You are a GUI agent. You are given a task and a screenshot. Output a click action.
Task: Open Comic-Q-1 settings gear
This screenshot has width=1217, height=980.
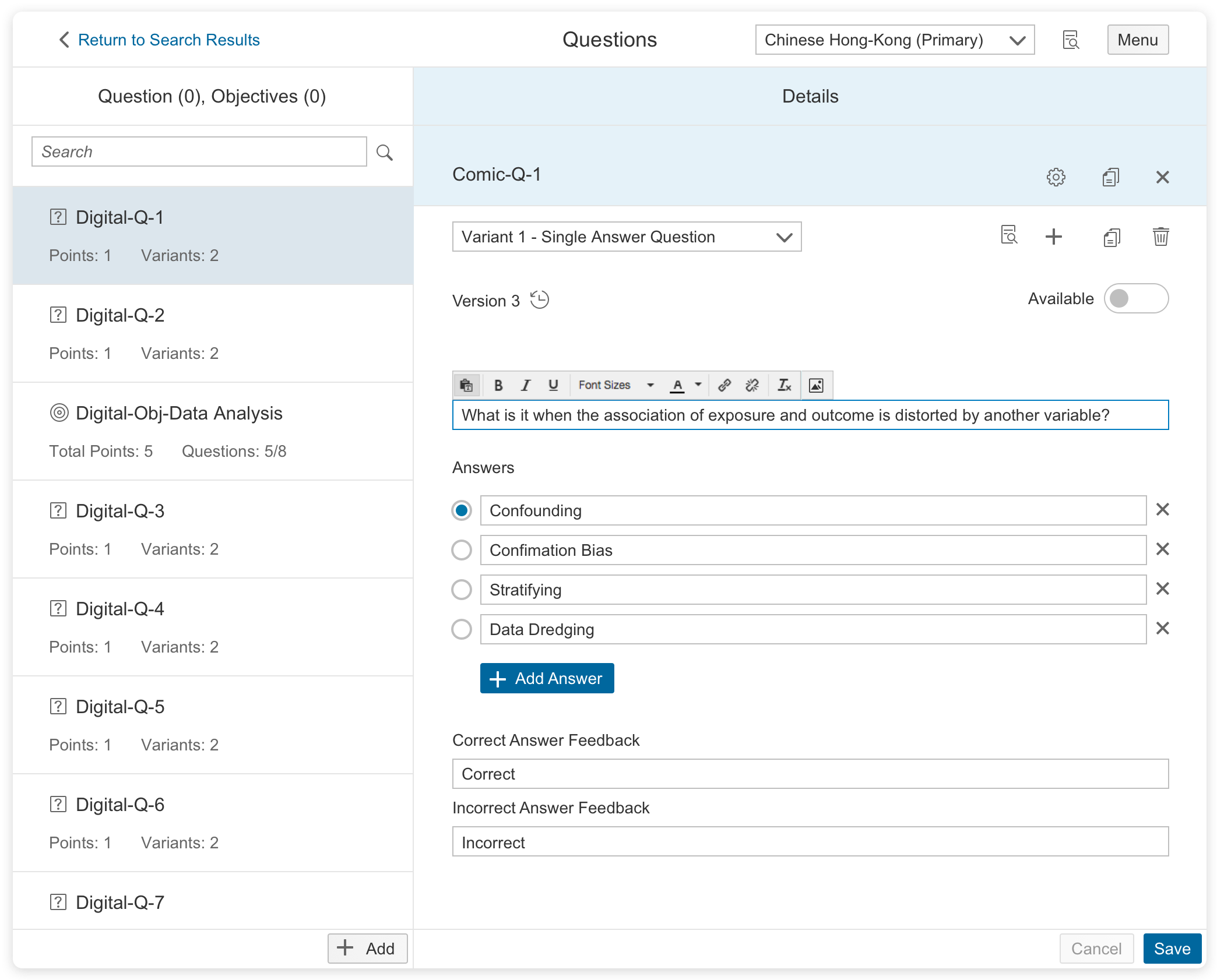pyautogui.click(x=1056, y=177)
